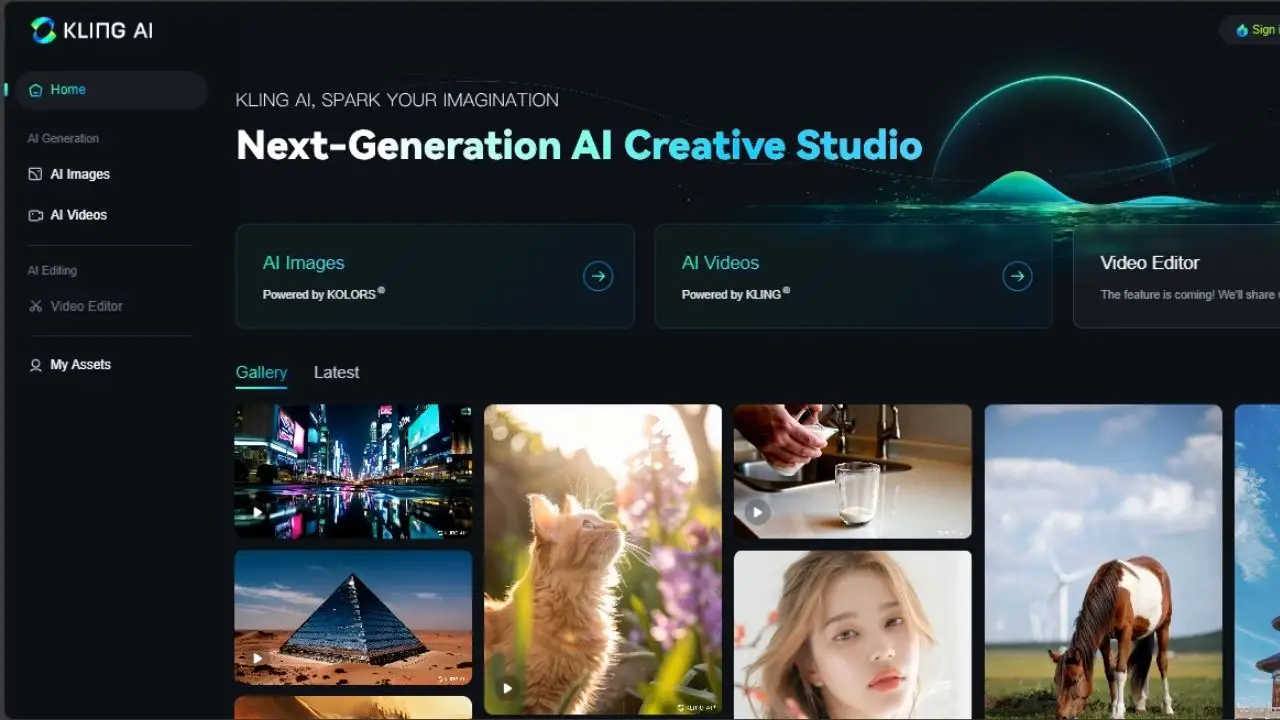The image size is (1280, 720).
Task: Play the glass pyramid desert video
Action: 258,659
